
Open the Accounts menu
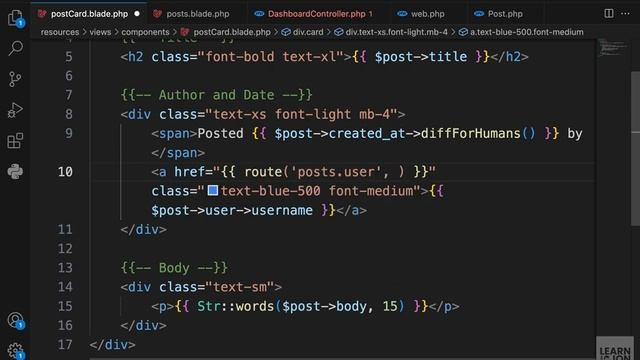tap(15, 320)
